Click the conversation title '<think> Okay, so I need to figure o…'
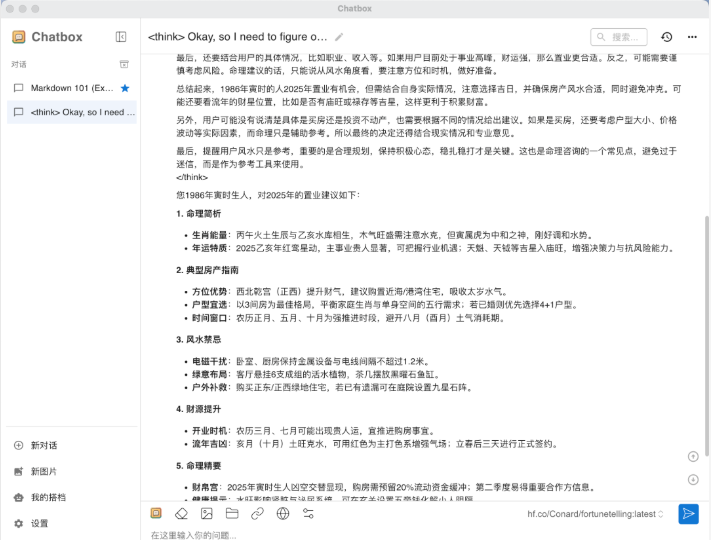The image size is (711, 540). pos(237,37)
